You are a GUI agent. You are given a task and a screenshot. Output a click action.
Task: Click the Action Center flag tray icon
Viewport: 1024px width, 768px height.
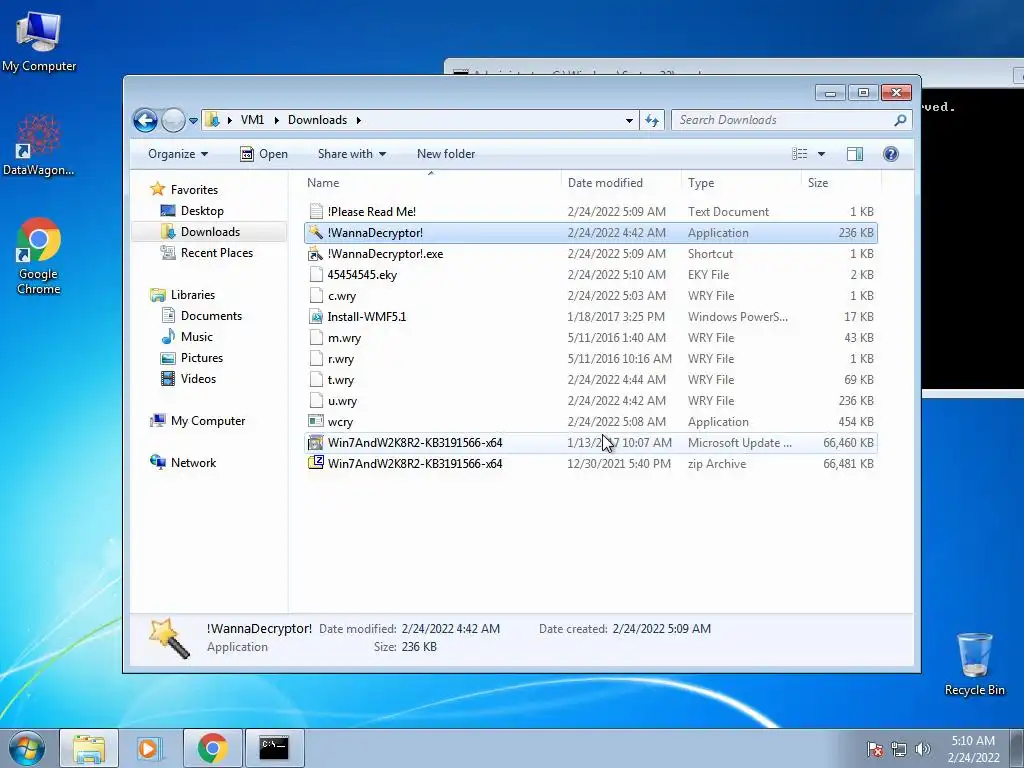875,749
